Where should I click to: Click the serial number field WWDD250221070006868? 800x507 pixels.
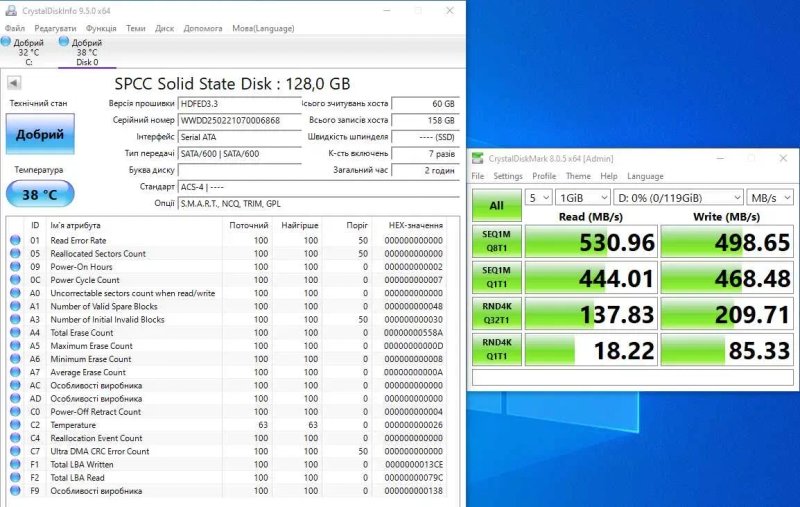(240, 120)
